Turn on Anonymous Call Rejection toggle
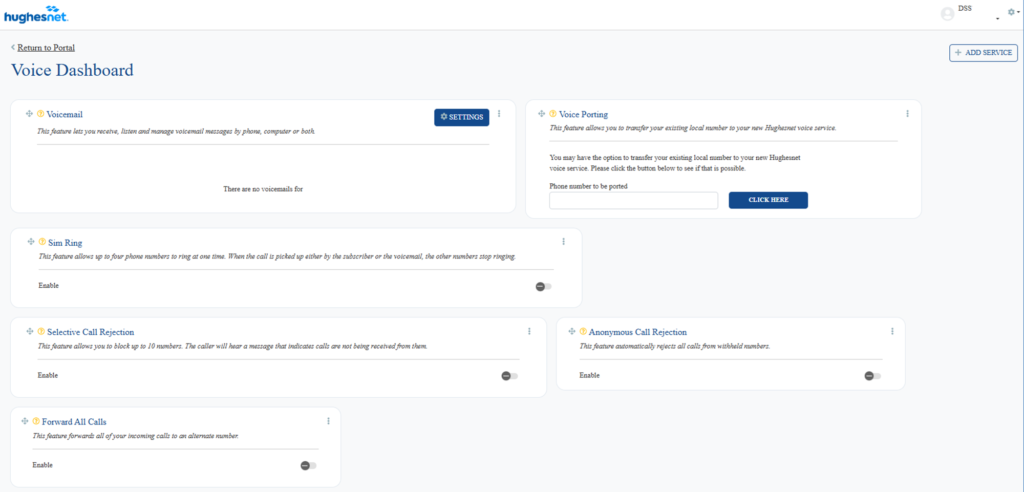The width and height of the screenshot is (1024, 492). 873,375
